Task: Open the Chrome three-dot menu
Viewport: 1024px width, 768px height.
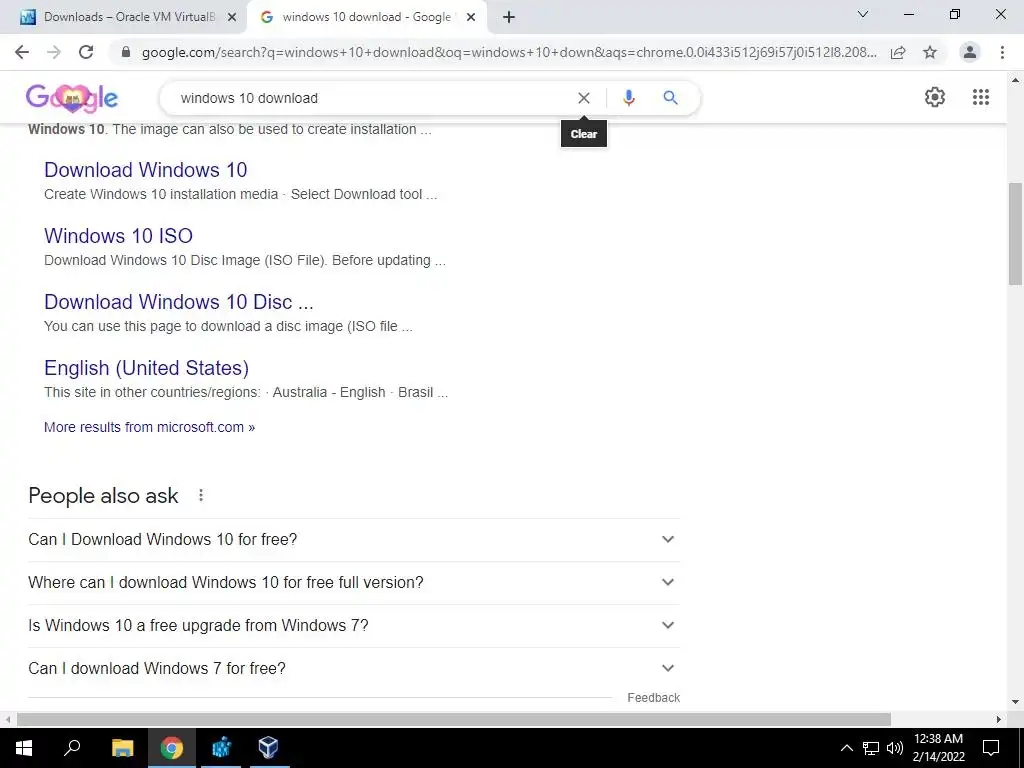Action: tap(1002, 52)
